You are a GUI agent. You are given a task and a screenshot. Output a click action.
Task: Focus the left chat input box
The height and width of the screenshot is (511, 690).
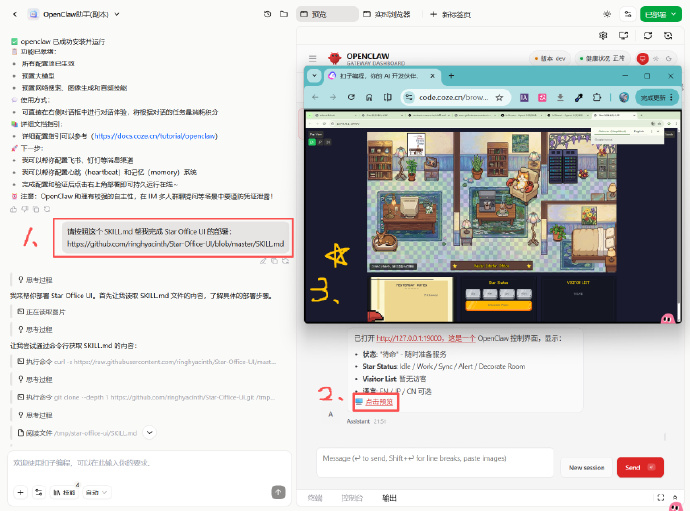pyautogui.click(x=149, y=463)
